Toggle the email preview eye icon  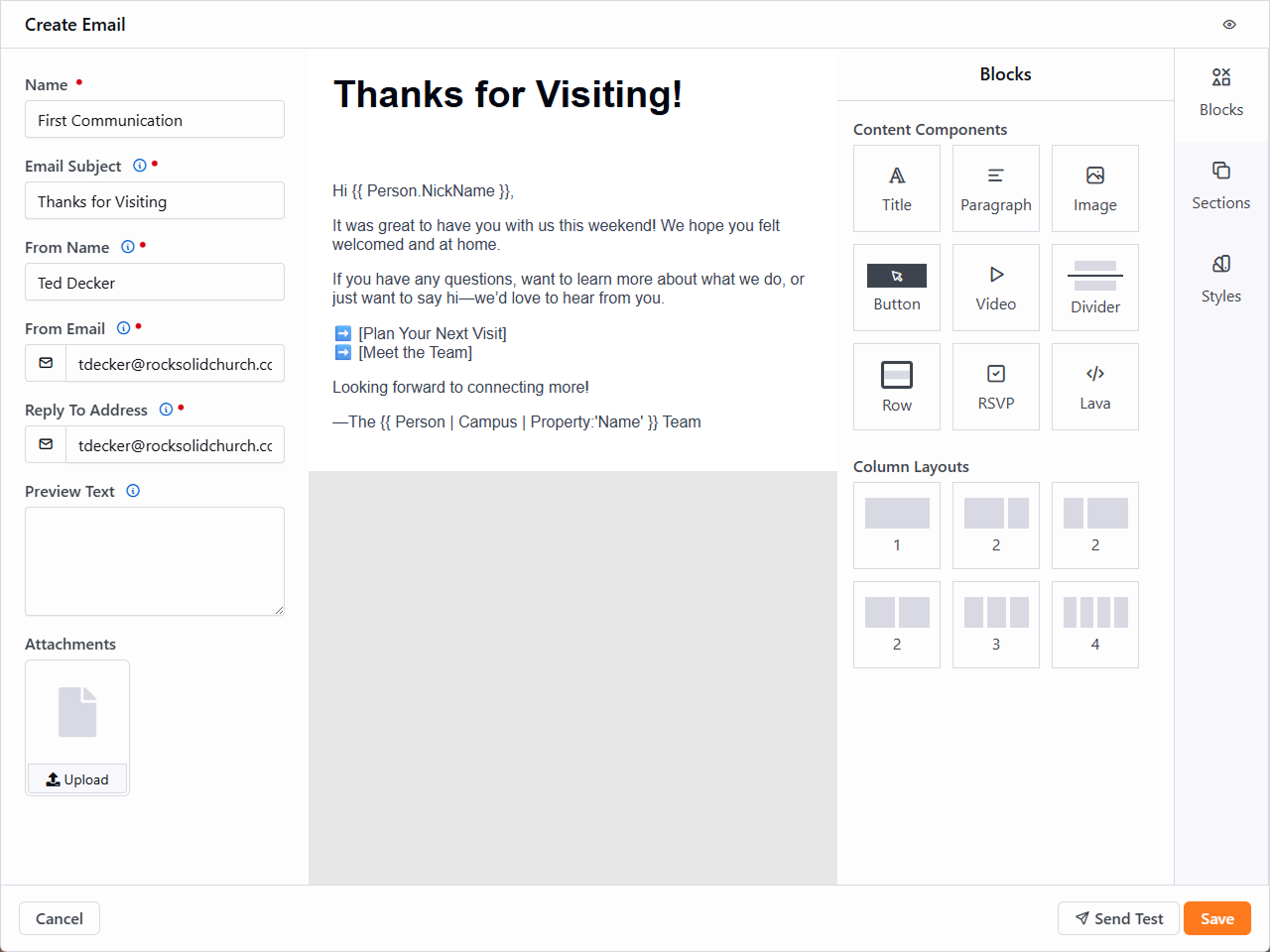point(1229,25)
